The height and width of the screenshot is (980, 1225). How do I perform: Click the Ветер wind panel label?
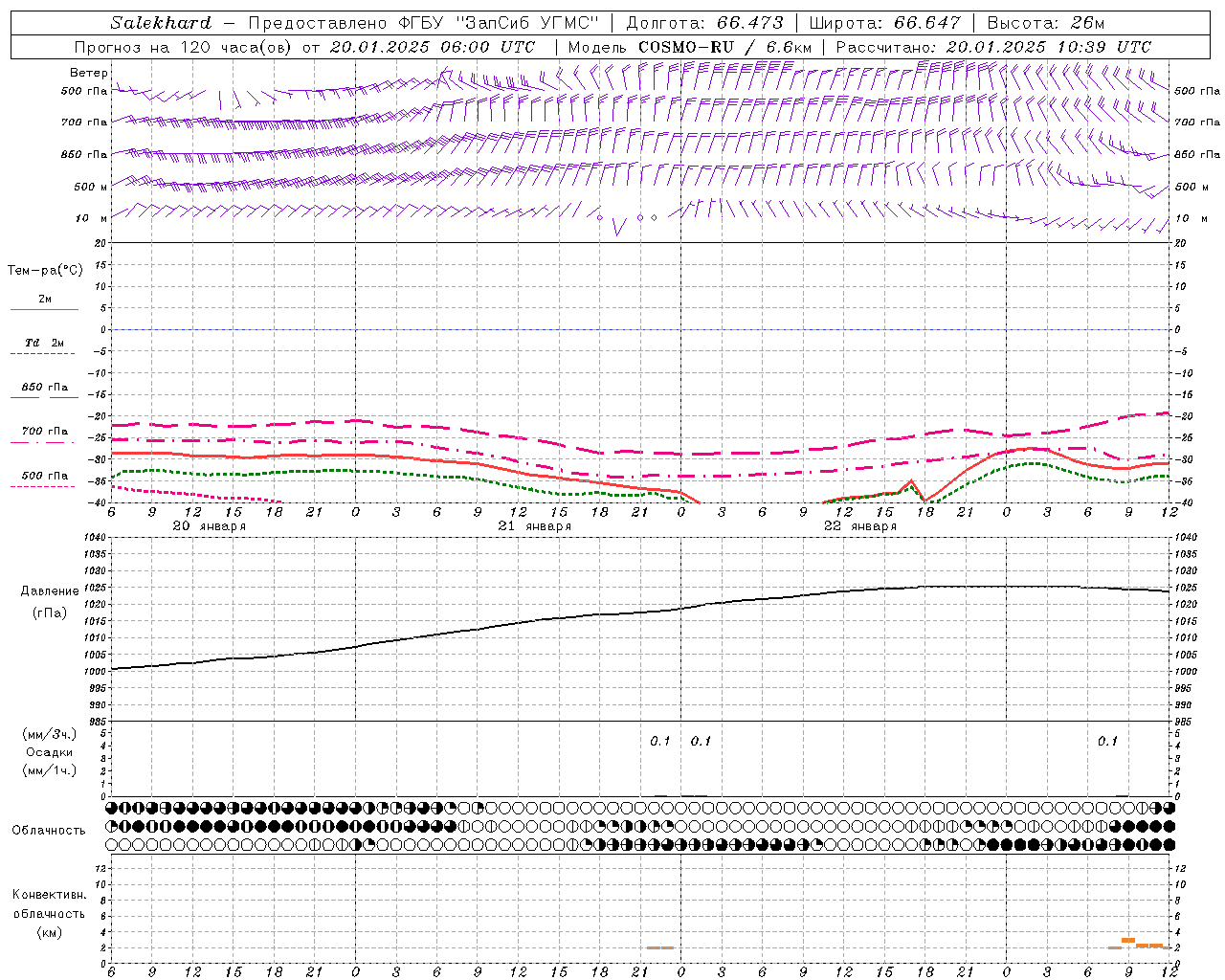coord(88,73)
